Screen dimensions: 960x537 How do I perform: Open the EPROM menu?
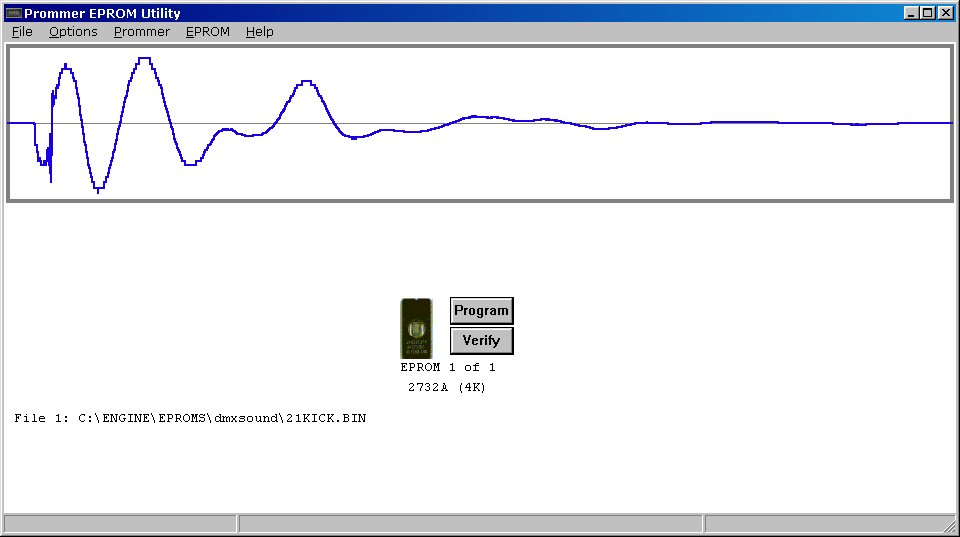(x=207, y=32)
